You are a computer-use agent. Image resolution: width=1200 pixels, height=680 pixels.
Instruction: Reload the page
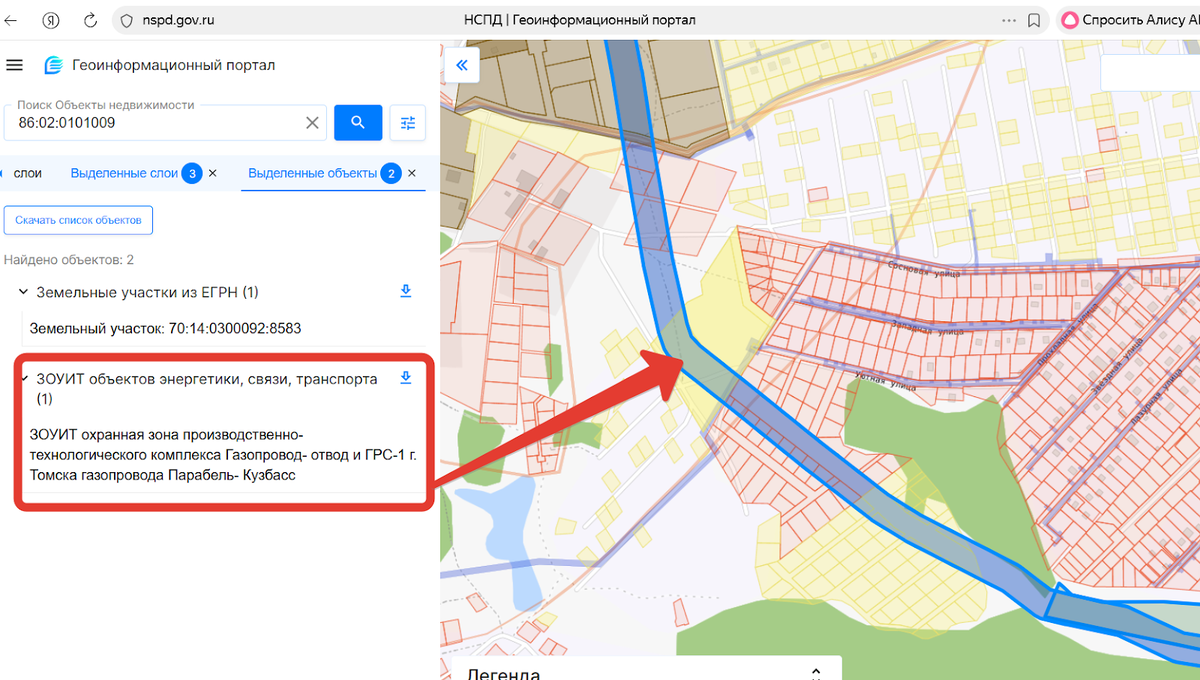pyautogui.click(x=90, y=20)
